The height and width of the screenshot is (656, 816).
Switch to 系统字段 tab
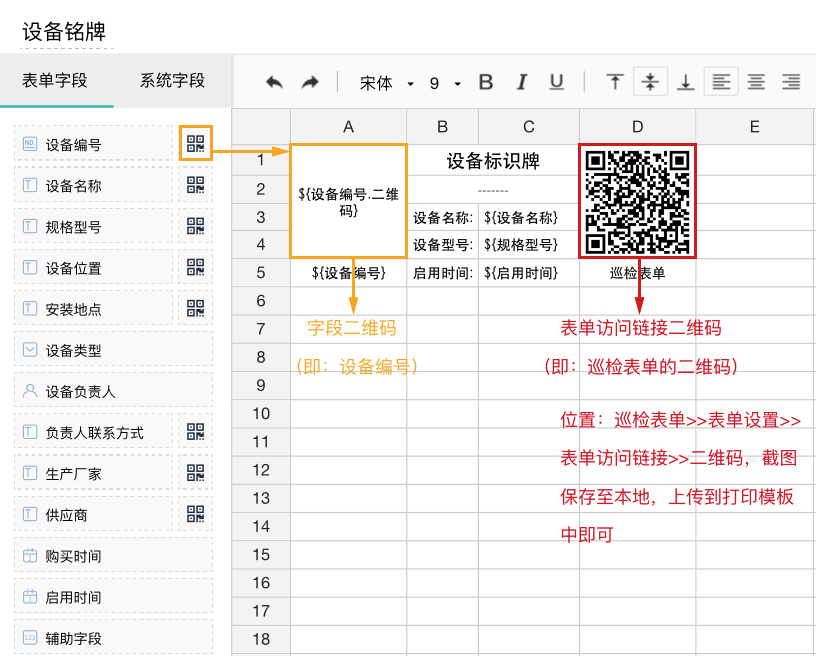click(172, 81)
